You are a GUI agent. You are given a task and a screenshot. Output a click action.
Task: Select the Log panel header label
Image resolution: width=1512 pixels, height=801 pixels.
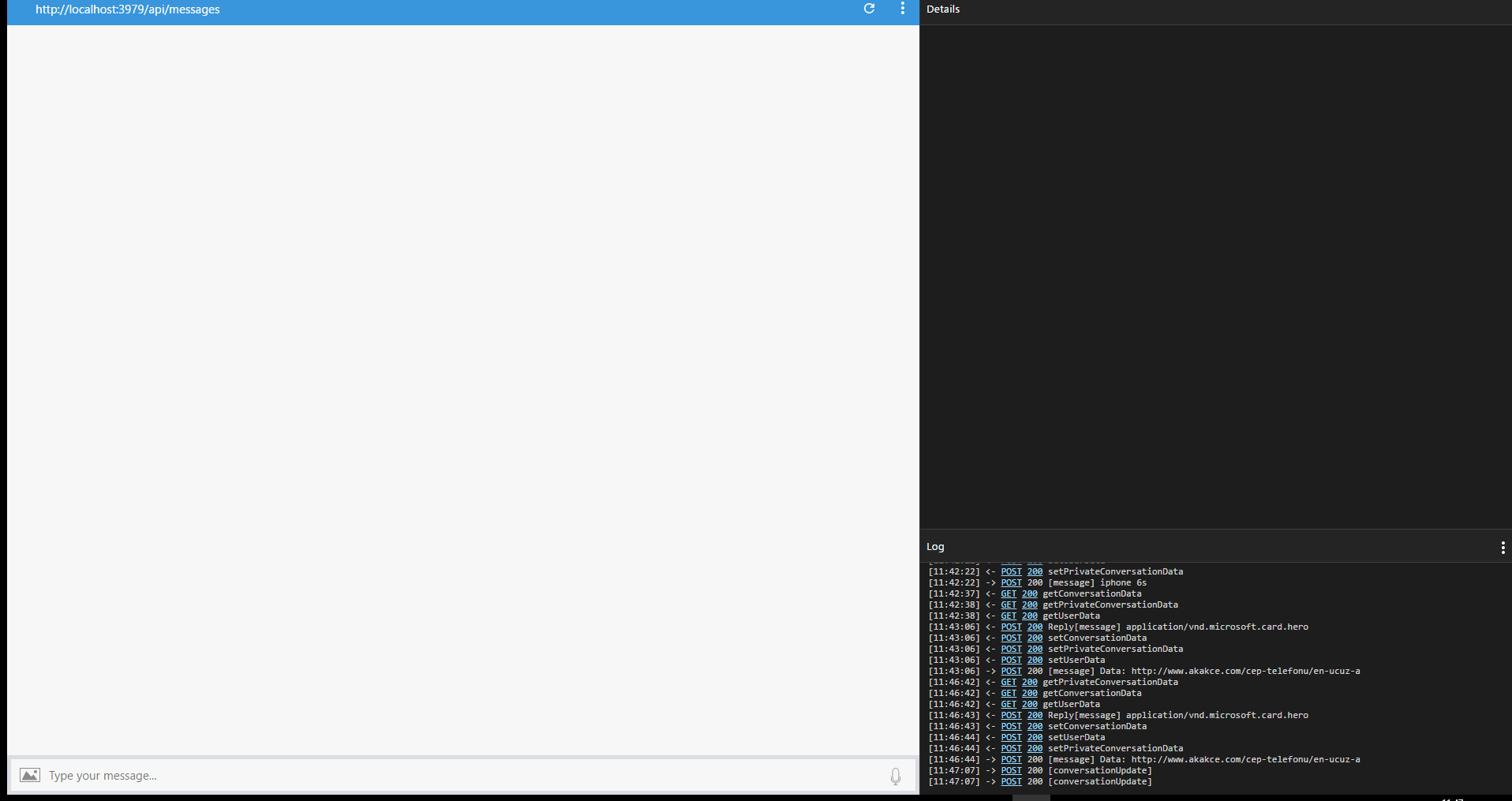pos(935,547)
